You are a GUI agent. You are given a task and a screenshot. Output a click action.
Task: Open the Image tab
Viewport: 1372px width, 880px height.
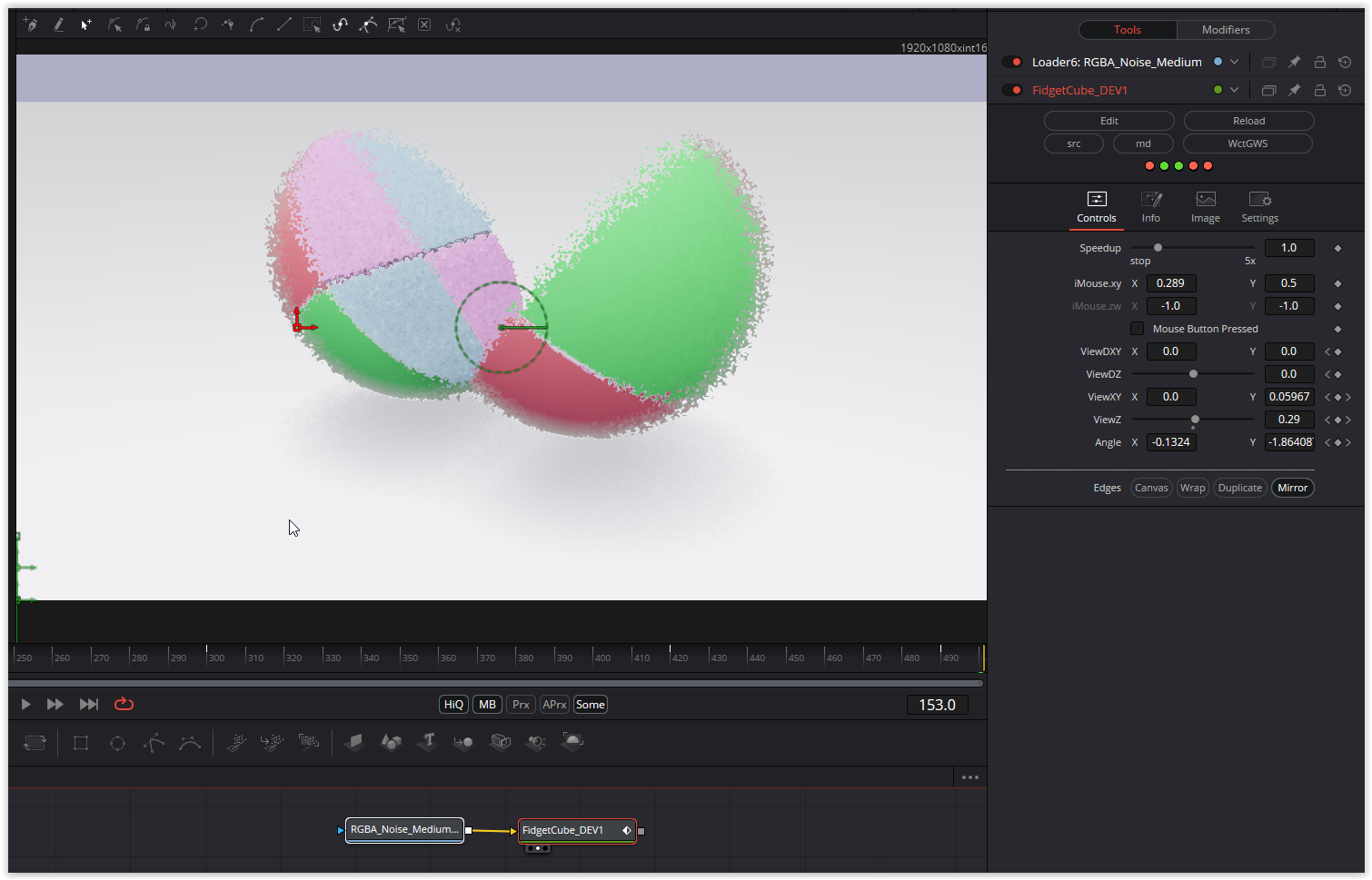pos(1206,207)
